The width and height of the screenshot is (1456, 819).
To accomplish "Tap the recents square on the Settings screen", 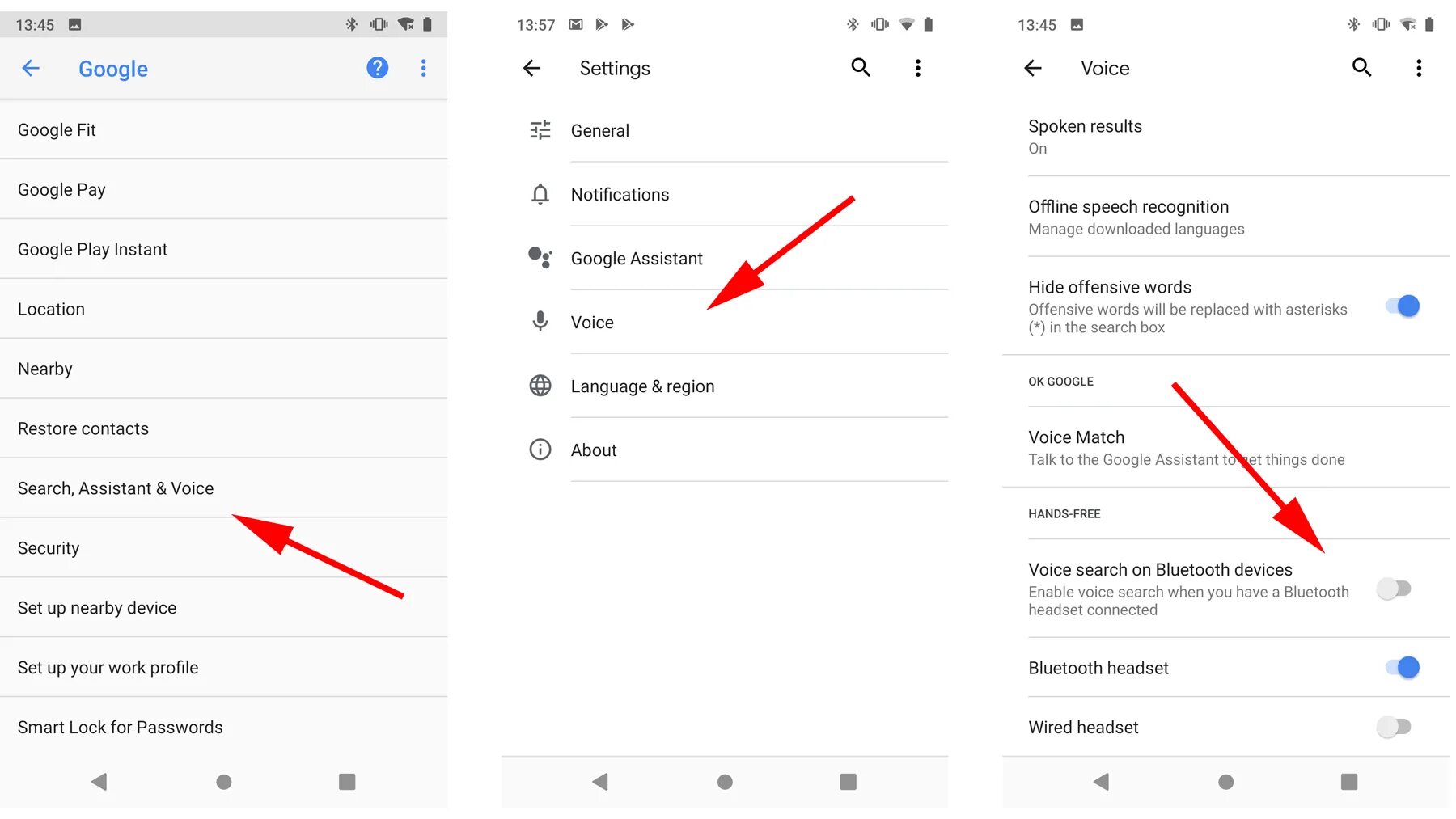I will [848, 782].
